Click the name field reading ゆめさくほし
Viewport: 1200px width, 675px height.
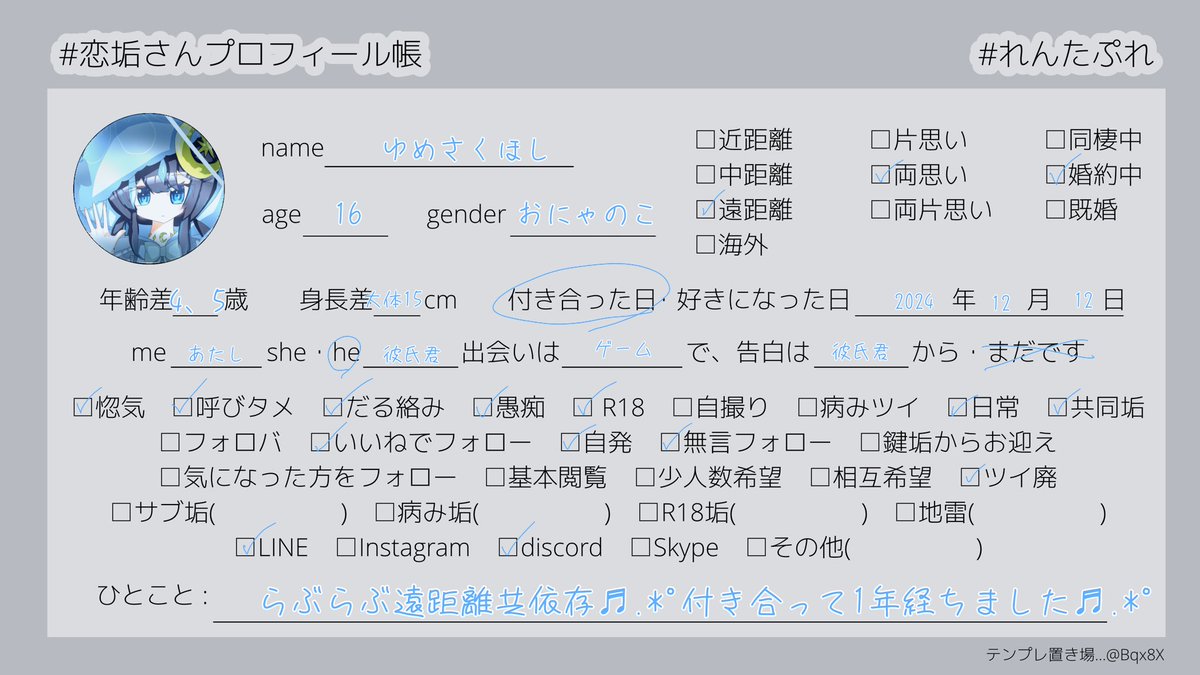tap(449, 150)
